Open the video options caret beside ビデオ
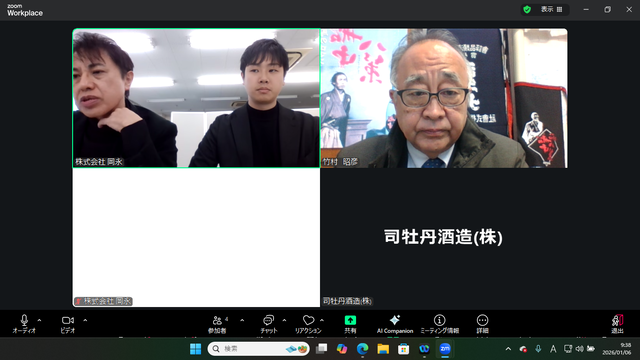 pos(85,320)
